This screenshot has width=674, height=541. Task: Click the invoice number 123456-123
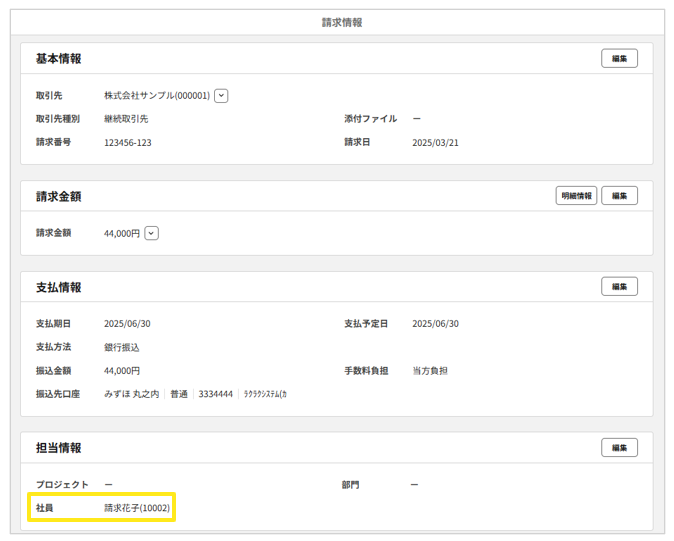click(128, 142)
